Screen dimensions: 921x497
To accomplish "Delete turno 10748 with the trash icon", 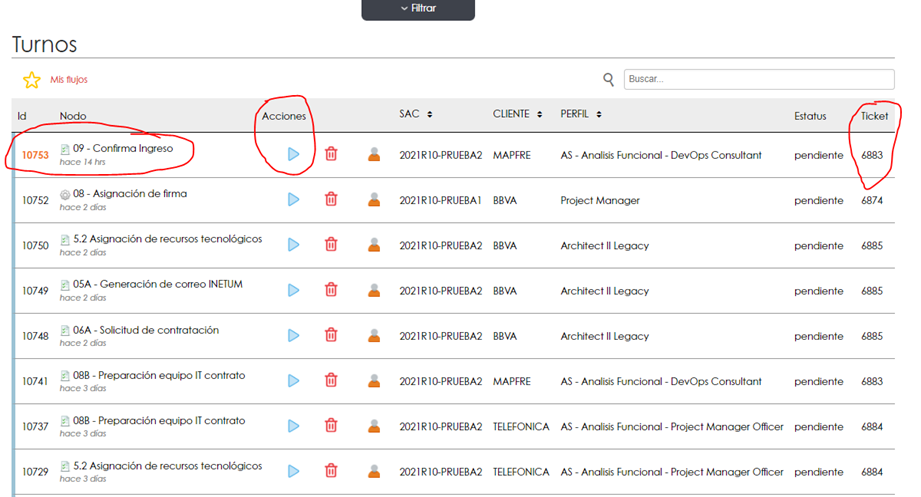I will (x=331, y=335).
